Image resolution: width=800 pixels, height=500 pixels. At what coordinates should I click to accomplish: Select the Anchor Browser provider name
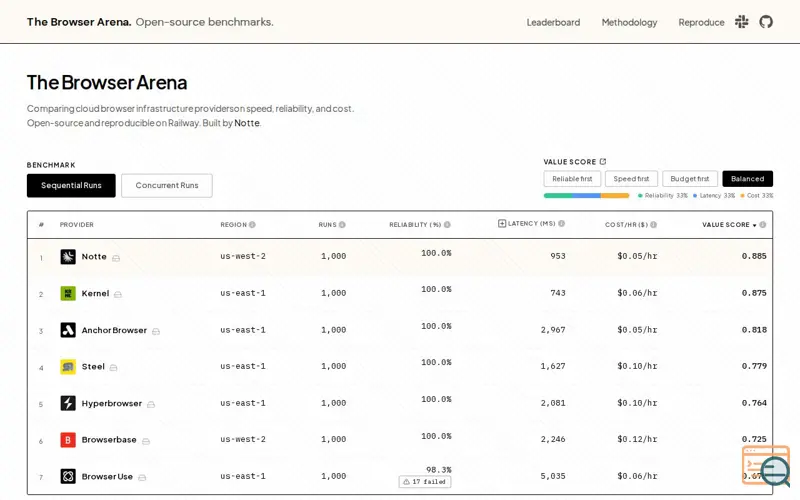(x=114, y=330)
